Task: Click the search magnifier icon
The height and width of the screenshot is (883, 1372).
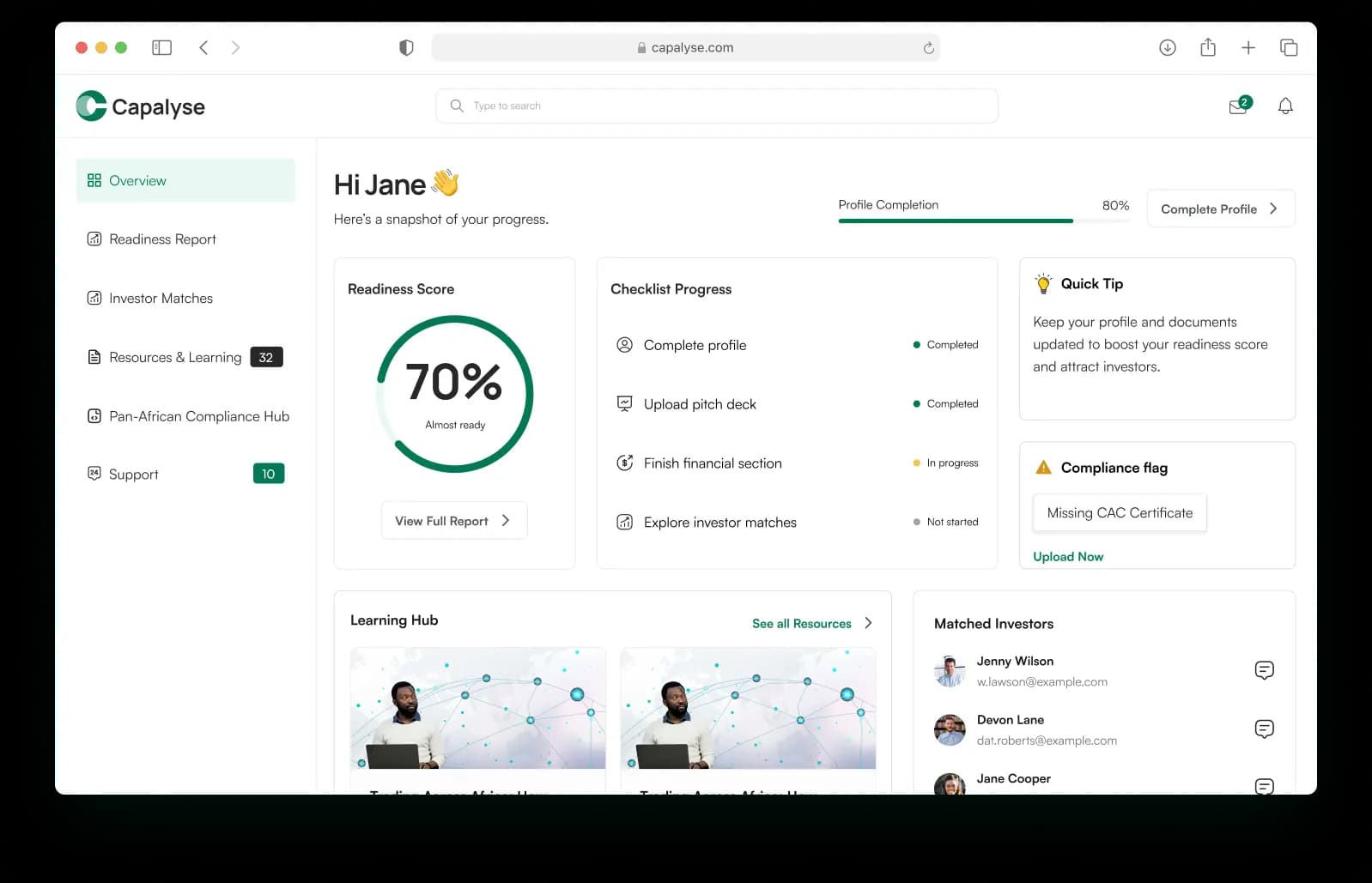Action: point(457,106)
